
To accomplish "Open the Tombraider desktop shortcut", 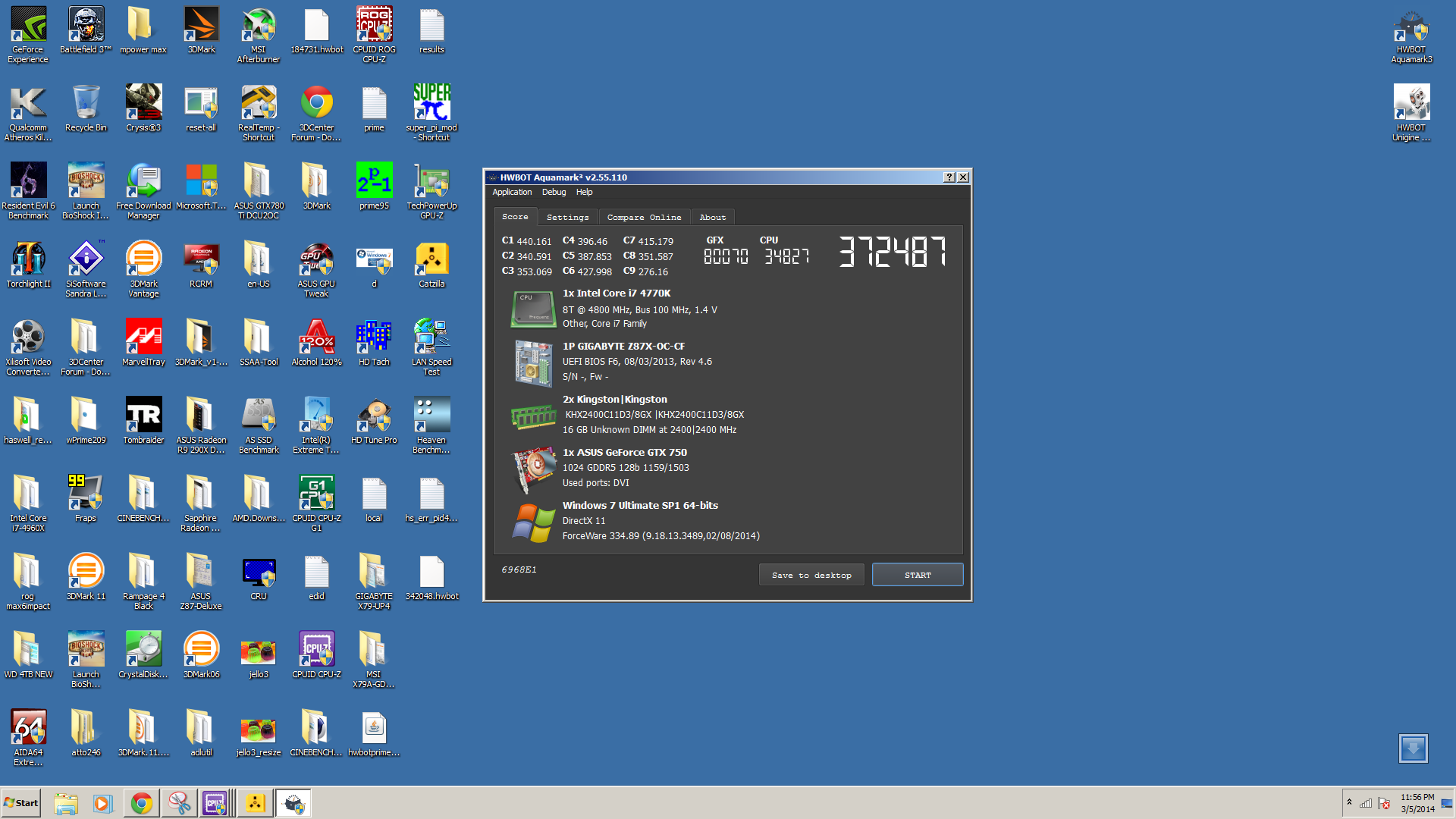I will click(x=143, y=420).
